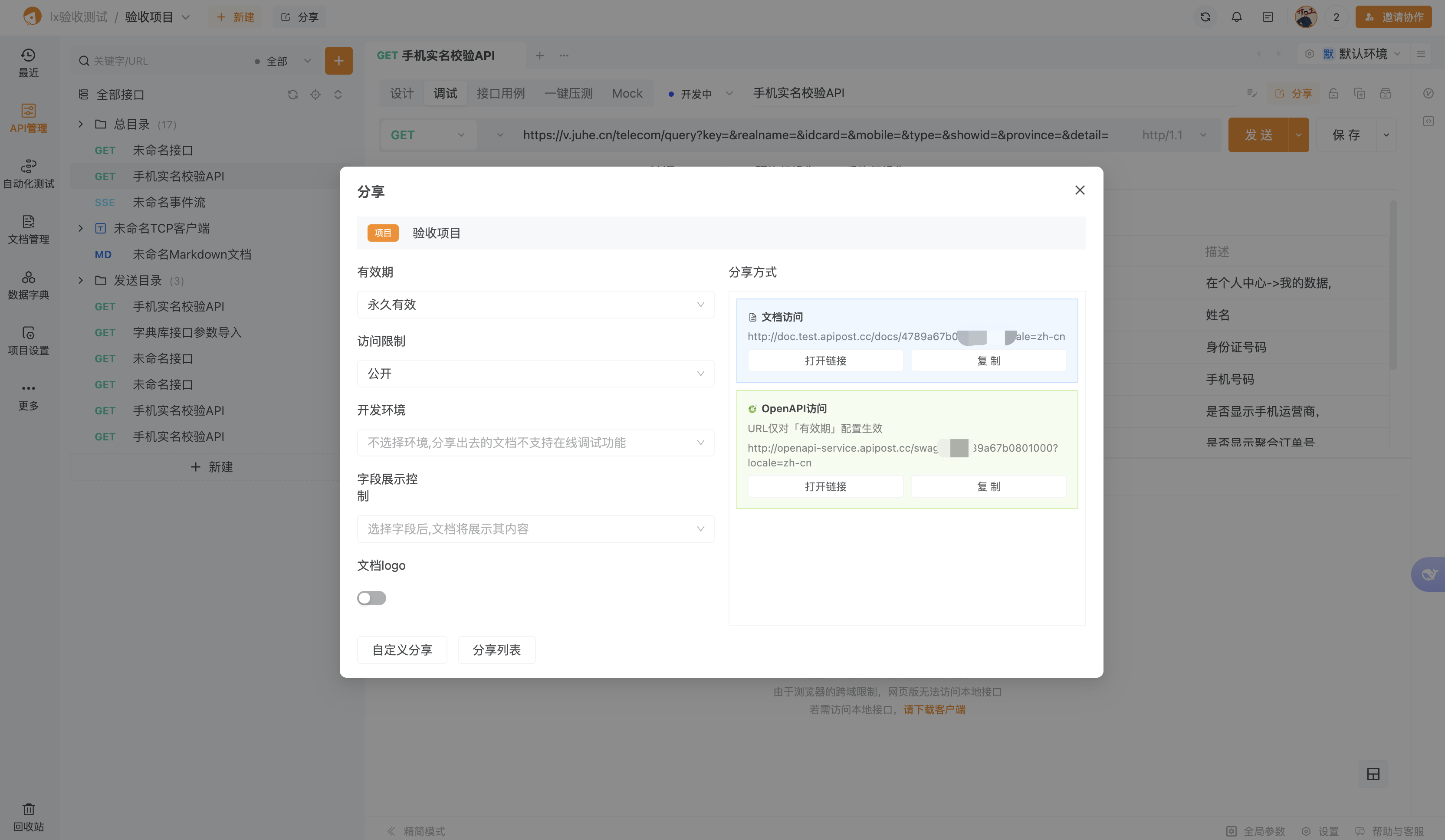Click 新建 at bottom of interface list
Viewport: 1445px width, 840px height.
click(211, 467)
